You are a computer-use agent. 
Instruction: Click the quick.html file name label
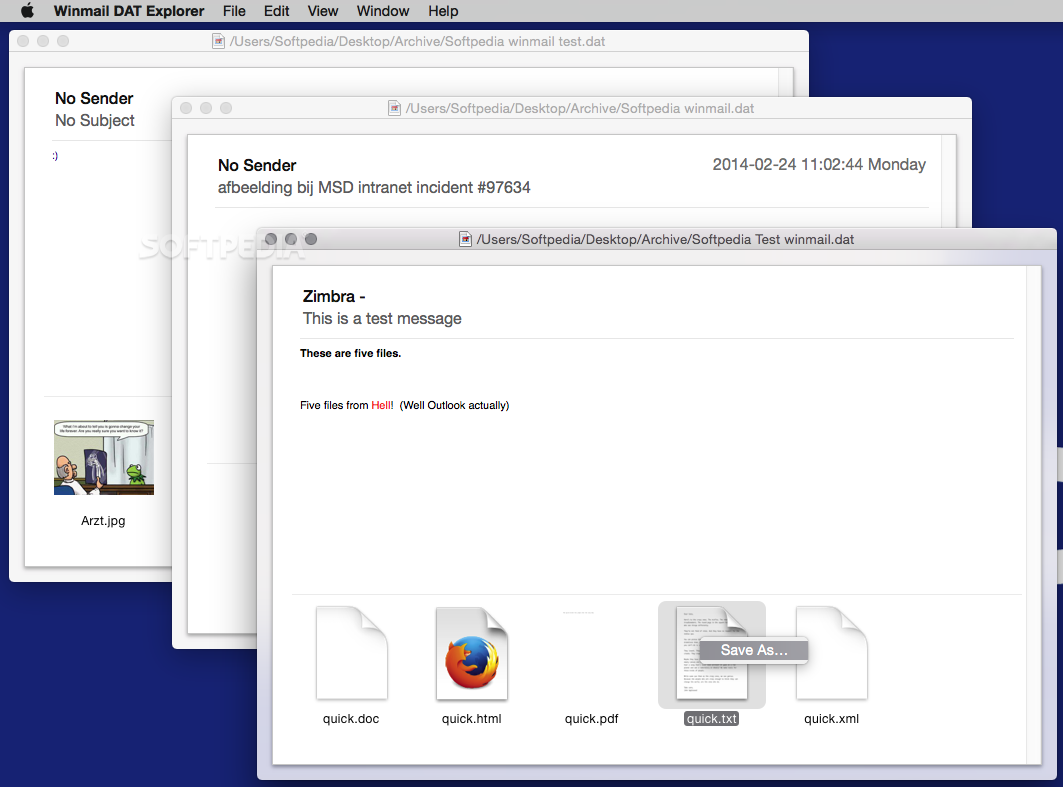pyautogui.click(x=472, y=719)
